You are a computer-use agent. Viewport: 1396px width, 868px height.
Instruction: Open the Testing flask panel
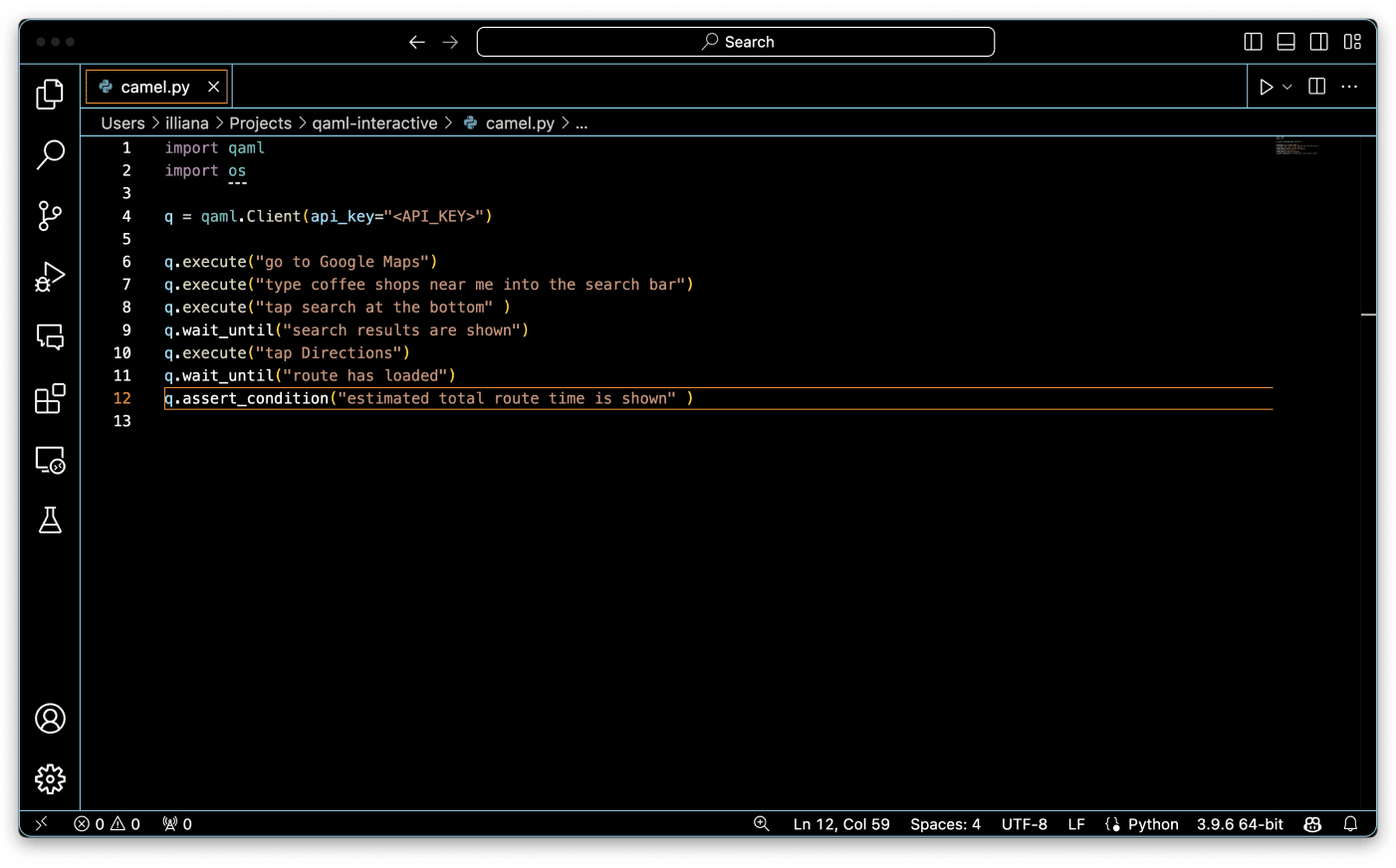pos(50,521)
